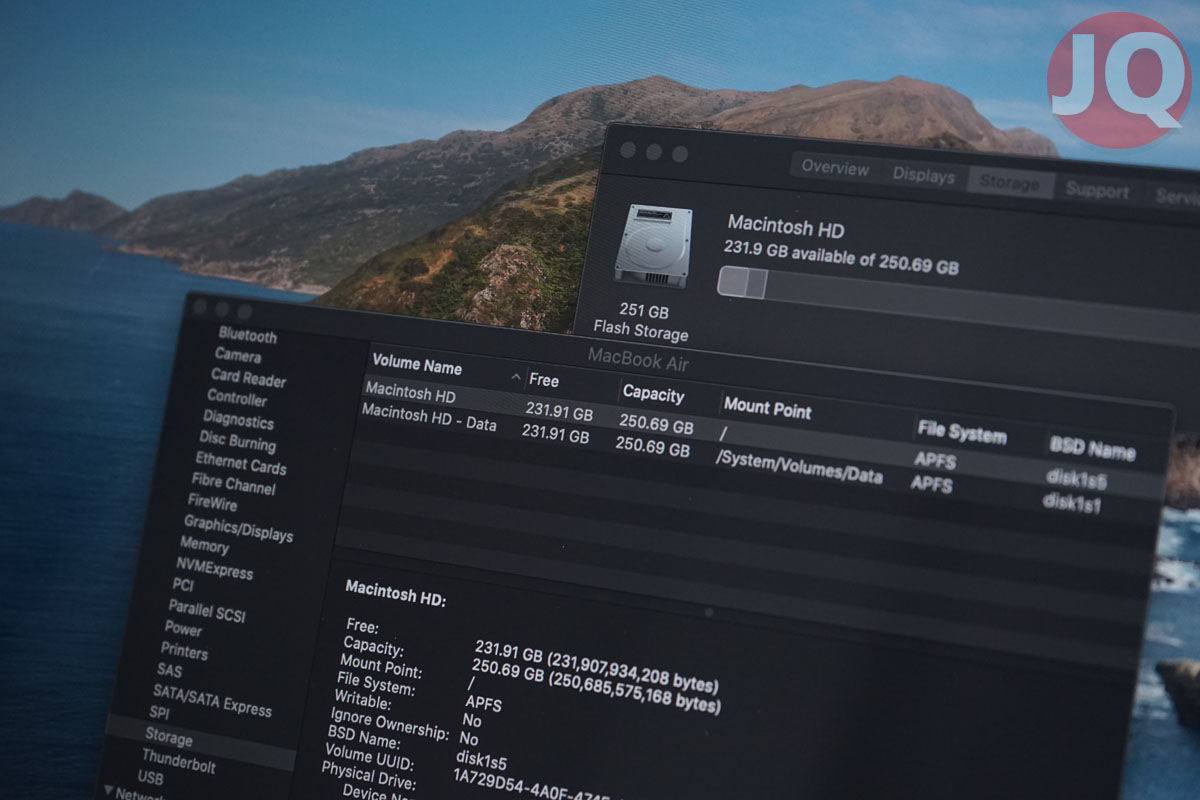Open the NVMExpress section

pyautogui.click(x=214, y=568)
